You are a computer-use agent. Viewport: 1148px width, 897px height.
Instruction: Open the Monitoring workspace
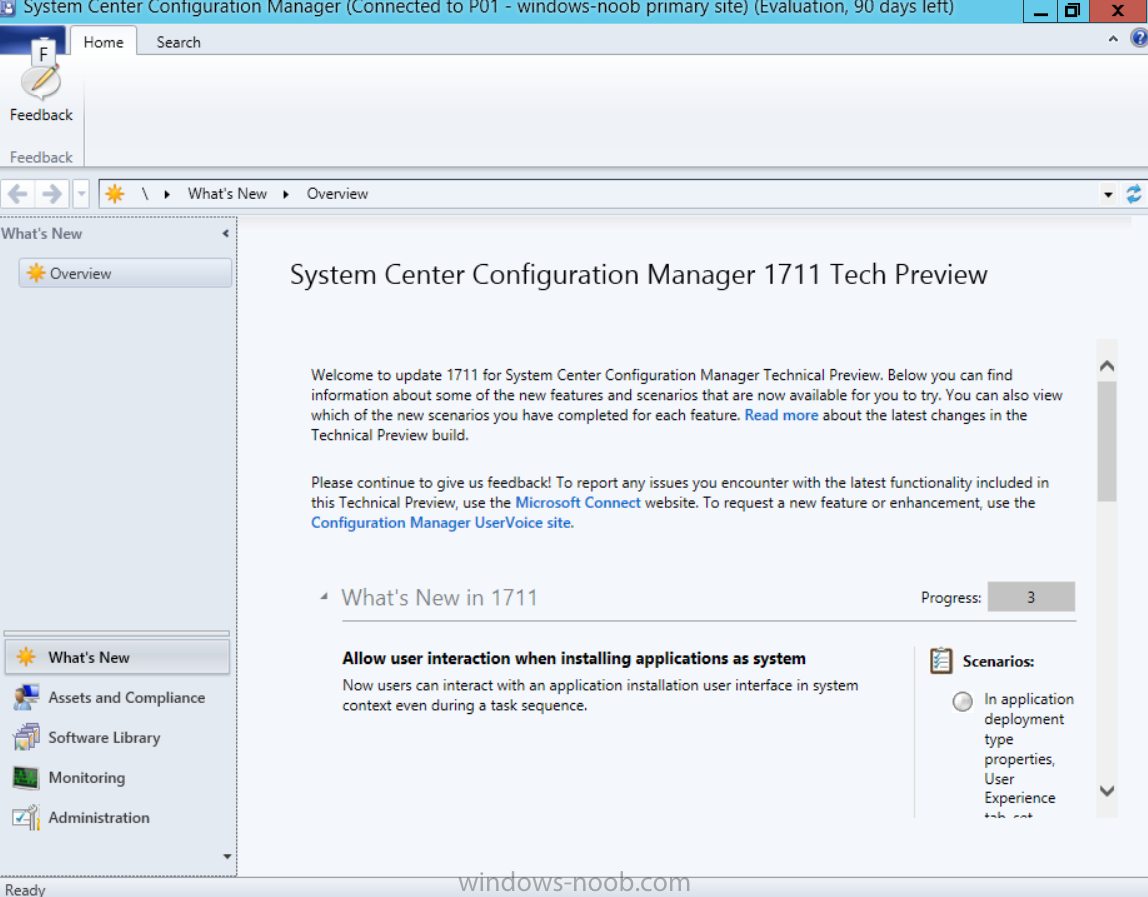[x=117, y=777]
